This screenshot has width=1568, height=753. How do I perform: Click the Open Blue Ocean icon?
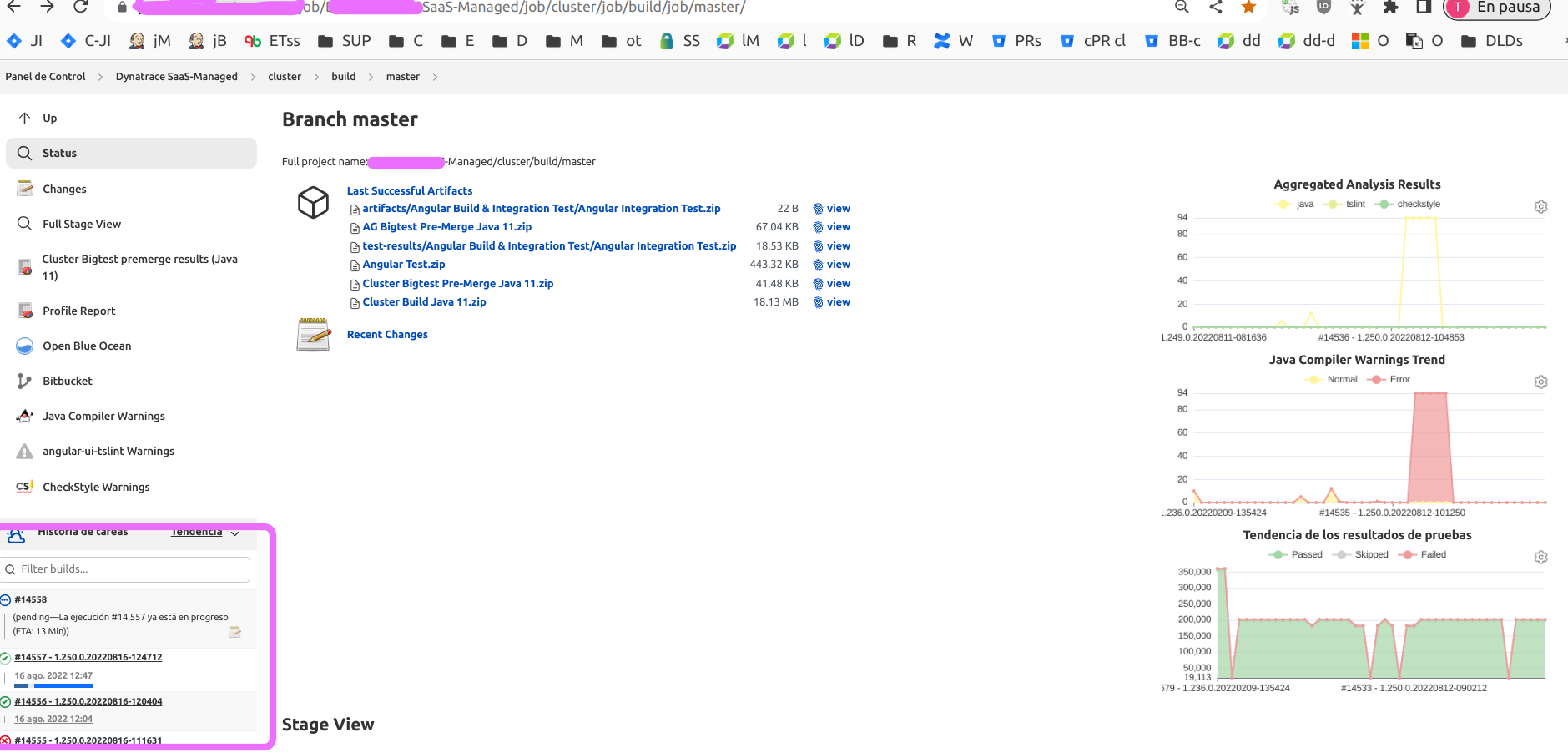tap(25, 346)
